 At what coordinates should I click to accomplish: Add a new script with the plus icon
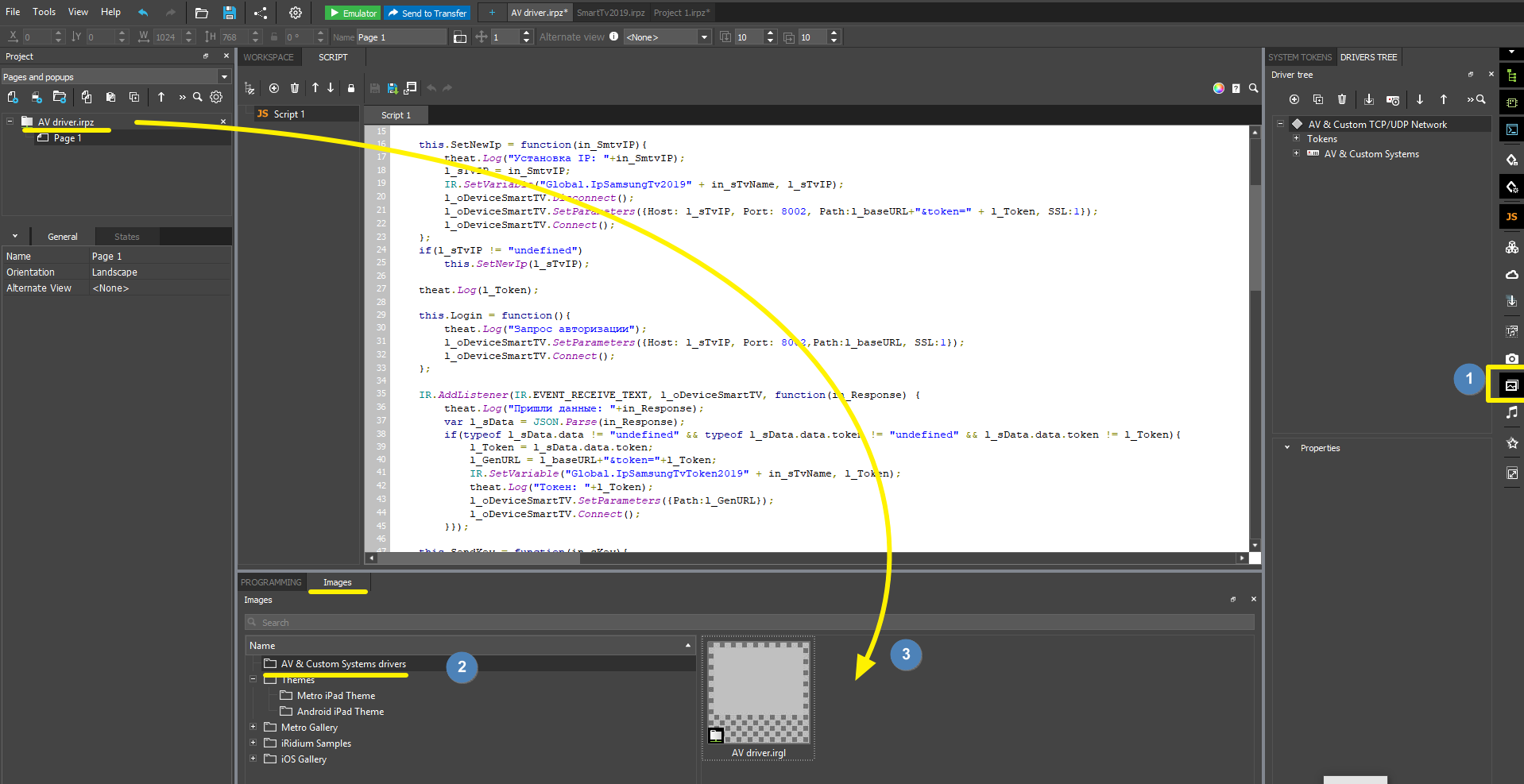(x=274, y=88)
